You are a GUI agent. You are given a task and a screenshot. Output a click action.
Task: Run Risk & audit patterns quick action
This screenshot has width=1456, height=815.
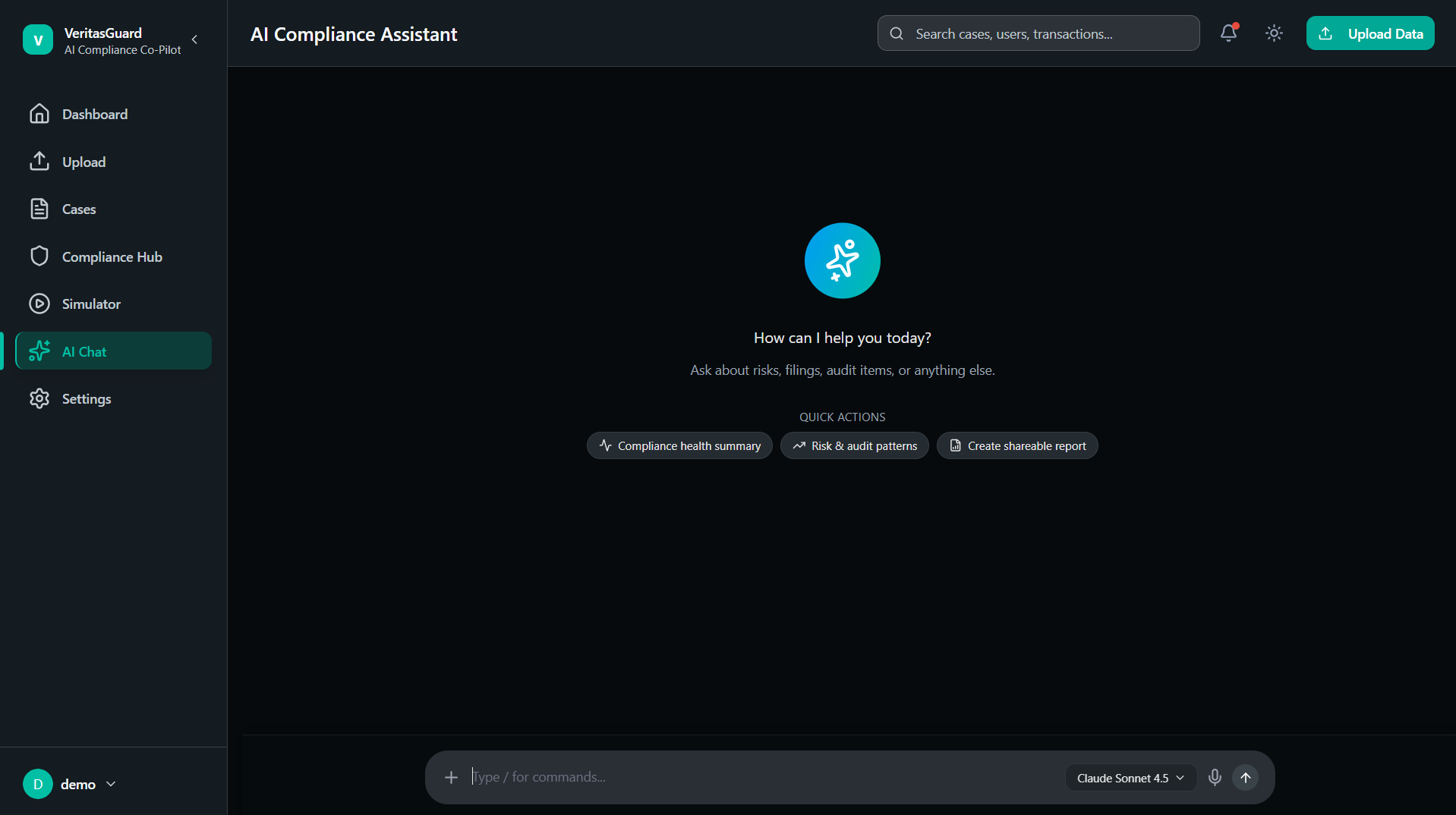pos(855,445)
